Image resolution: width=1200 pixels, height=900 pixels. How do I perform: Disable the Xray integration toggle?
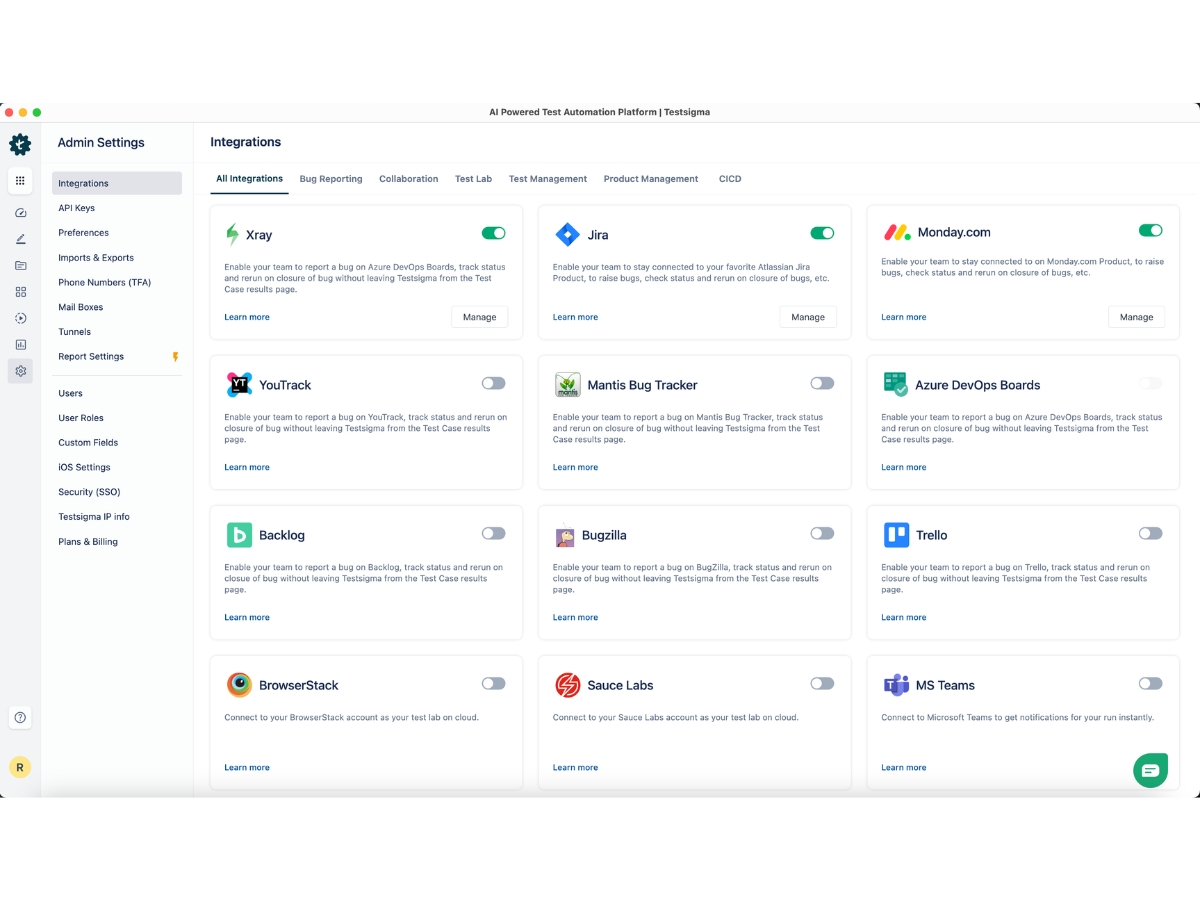tap(494, 233)
